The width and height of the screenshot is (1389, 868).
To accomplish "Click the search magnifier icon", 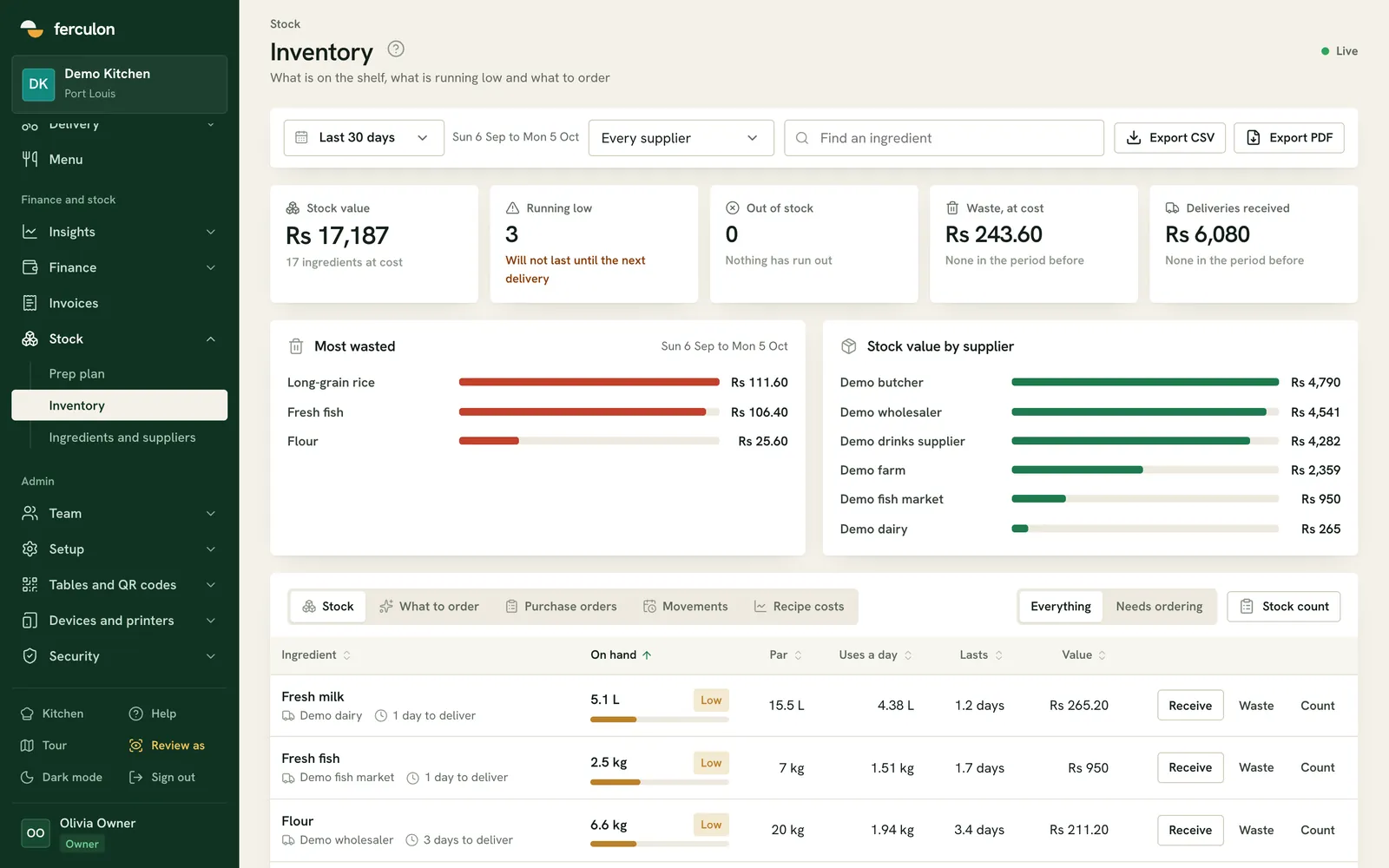I will click(802, 138).
